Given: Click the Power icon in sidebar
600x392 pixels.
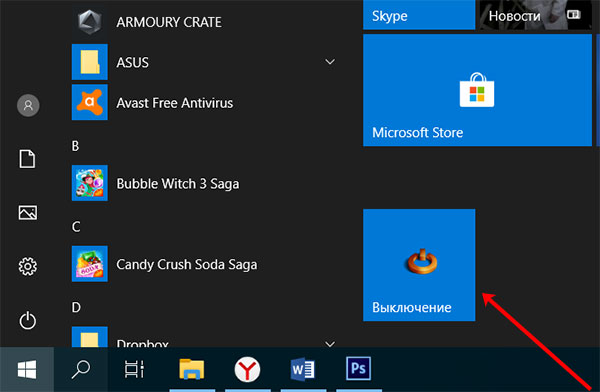Looking at the screenshot, I should pyautogui.click(x=28, y=320).
